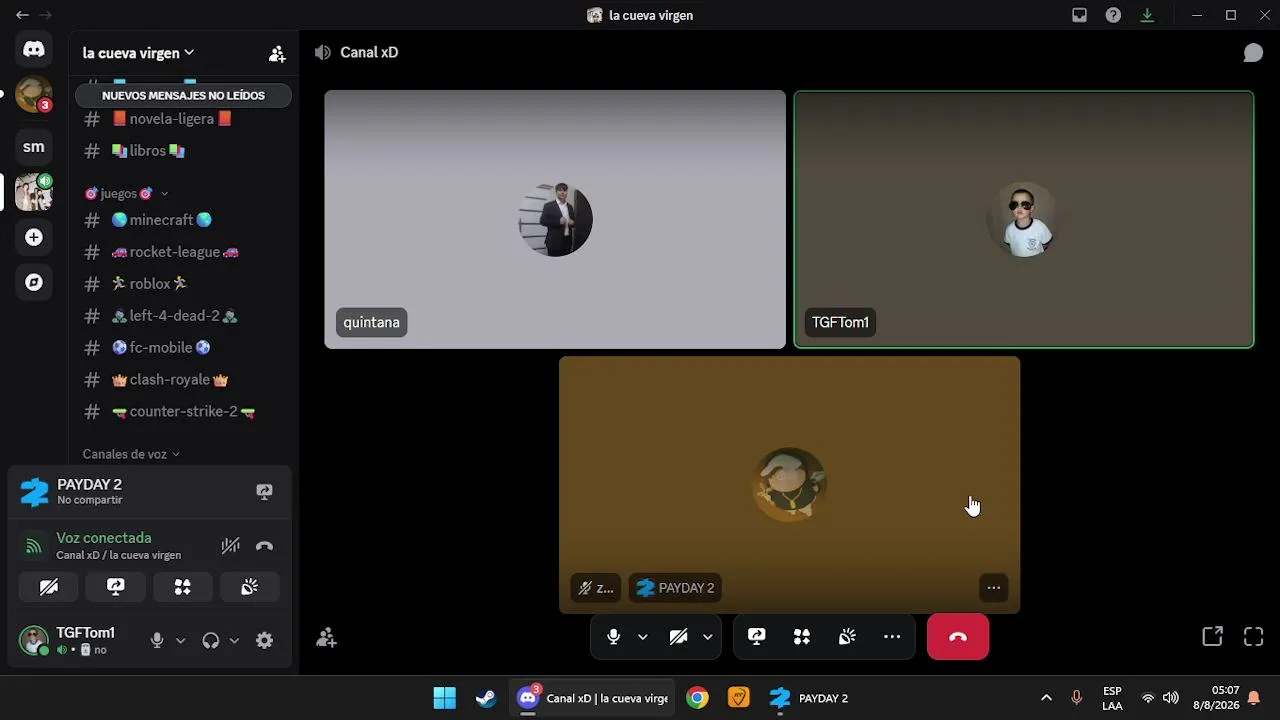Screen dimensions: 1280x720
Task: Open the soundboard from the call controls
Action: (847, 637)
